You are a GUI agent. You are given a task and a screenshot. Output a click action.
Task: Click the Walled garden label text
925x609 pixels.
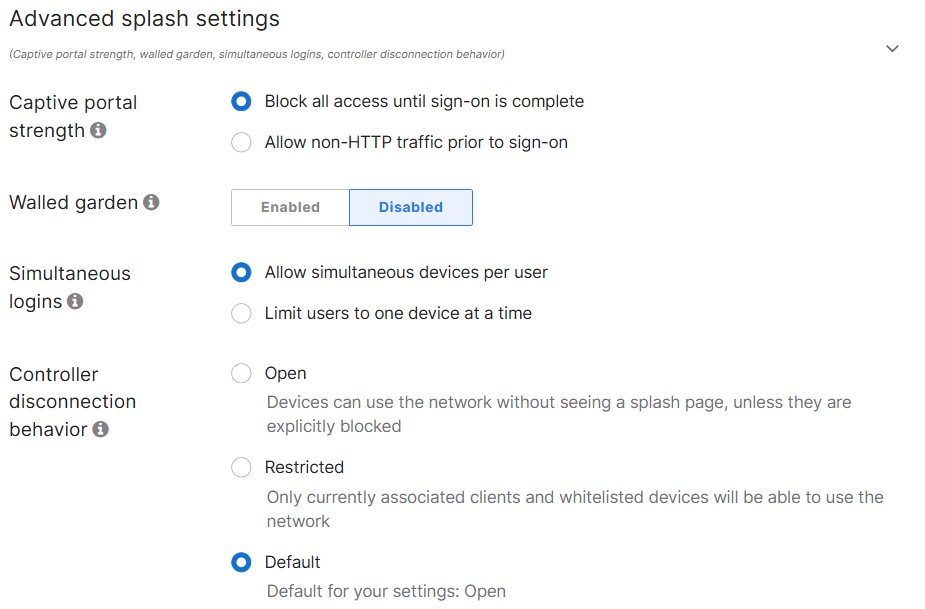coord(74,202)
